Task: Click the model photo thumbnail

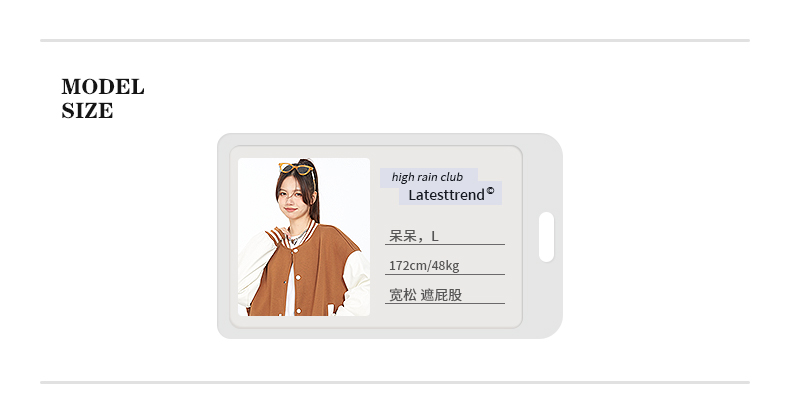Action: (x=304, y=237)
